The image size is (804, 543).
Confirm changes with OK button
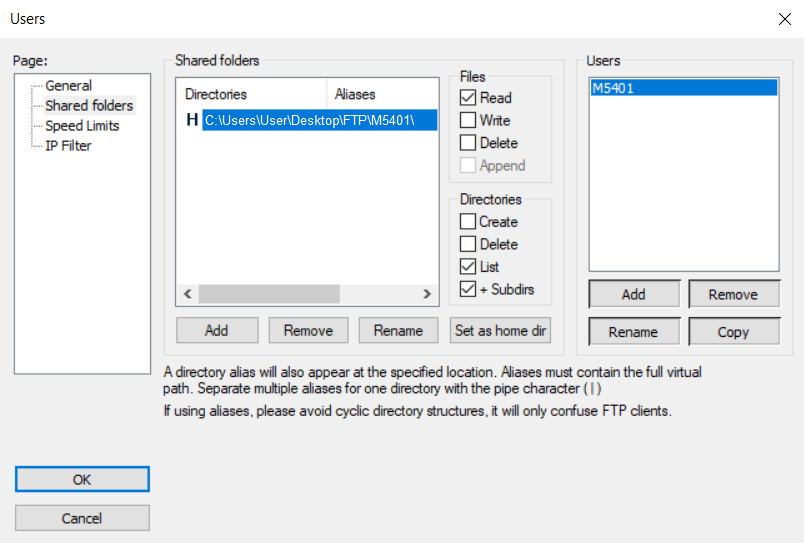82,480
